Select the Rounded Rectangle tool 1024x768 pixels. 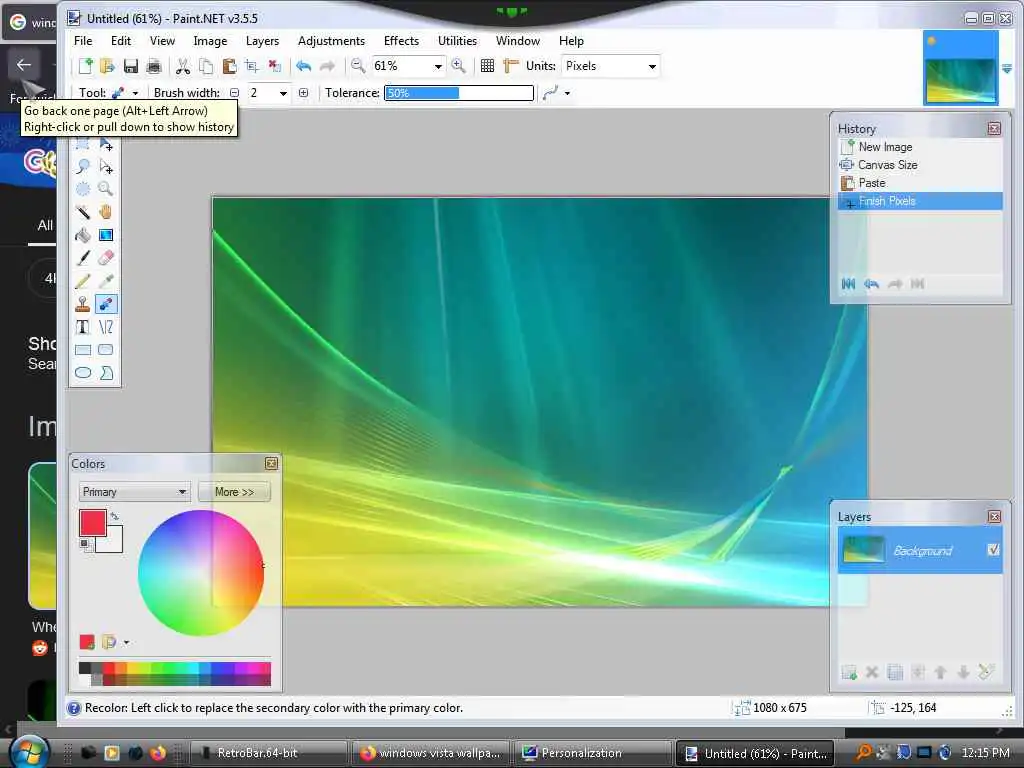tap(106, 350)
